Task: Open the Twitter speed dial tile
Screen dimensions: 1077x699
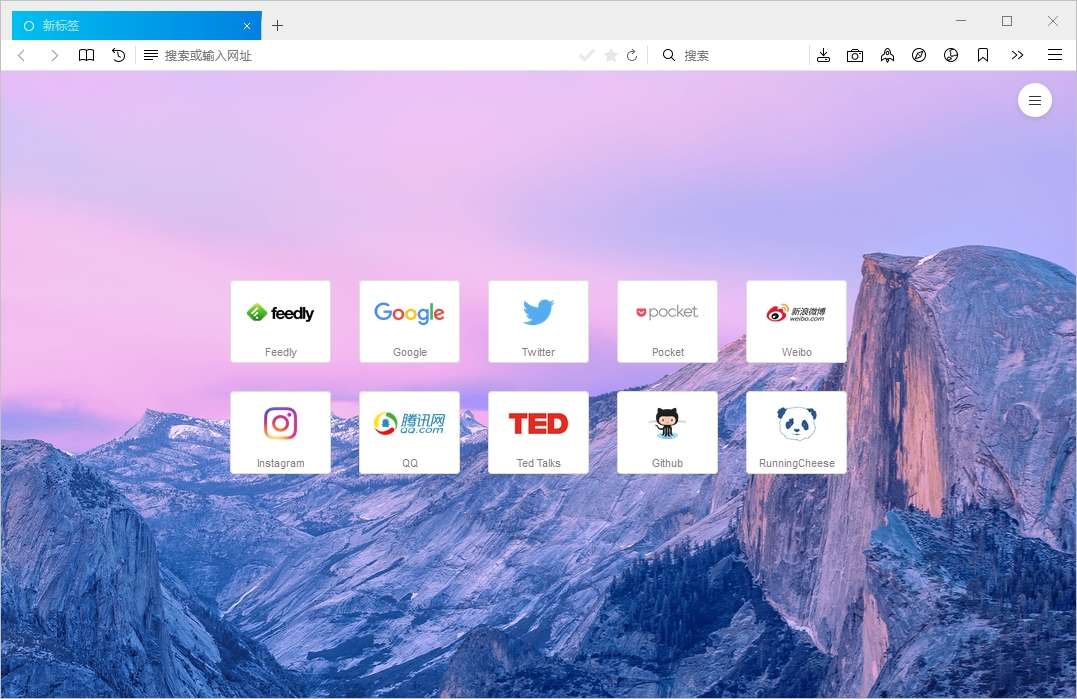Action: coord(538,321)
